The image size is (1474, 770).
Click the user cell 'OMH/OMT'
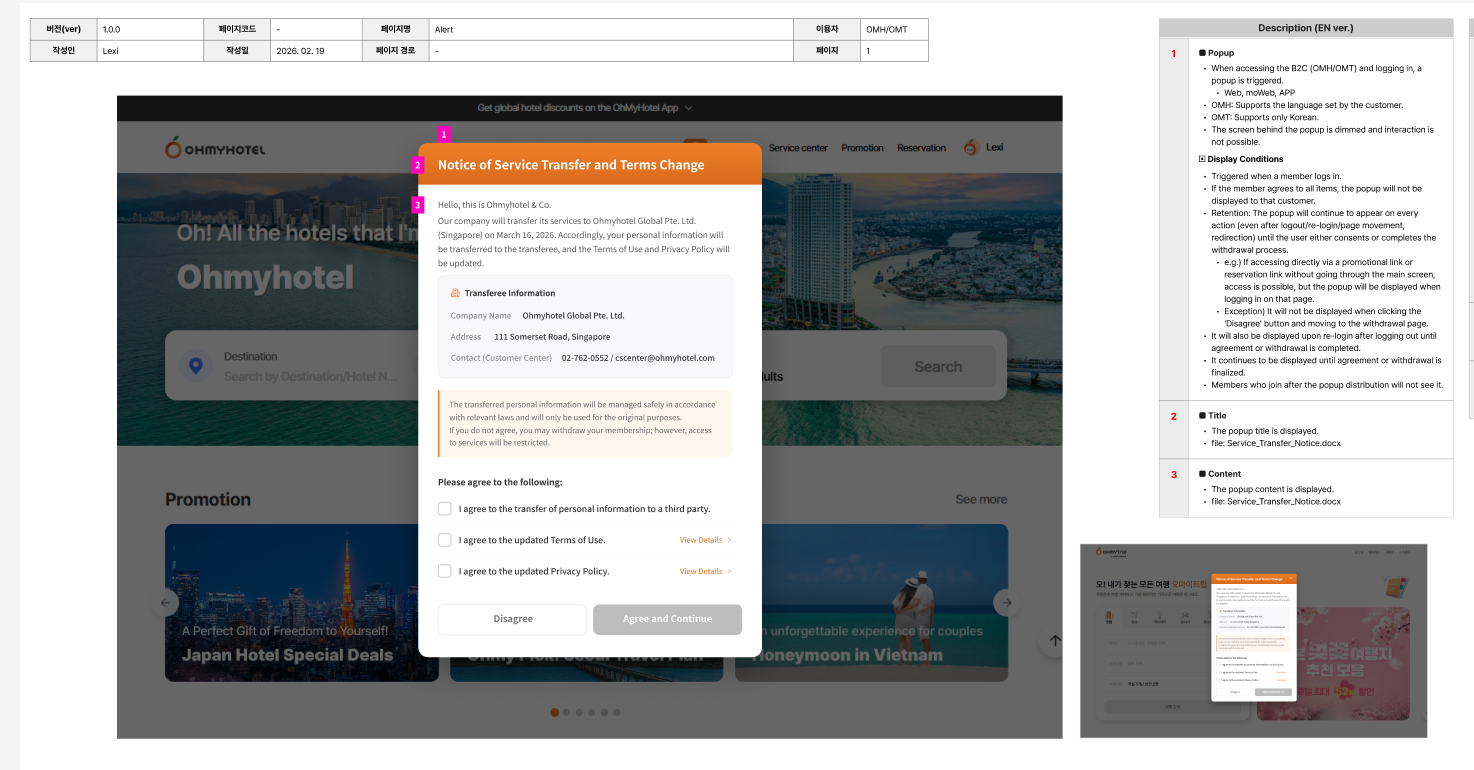[894, 30]
